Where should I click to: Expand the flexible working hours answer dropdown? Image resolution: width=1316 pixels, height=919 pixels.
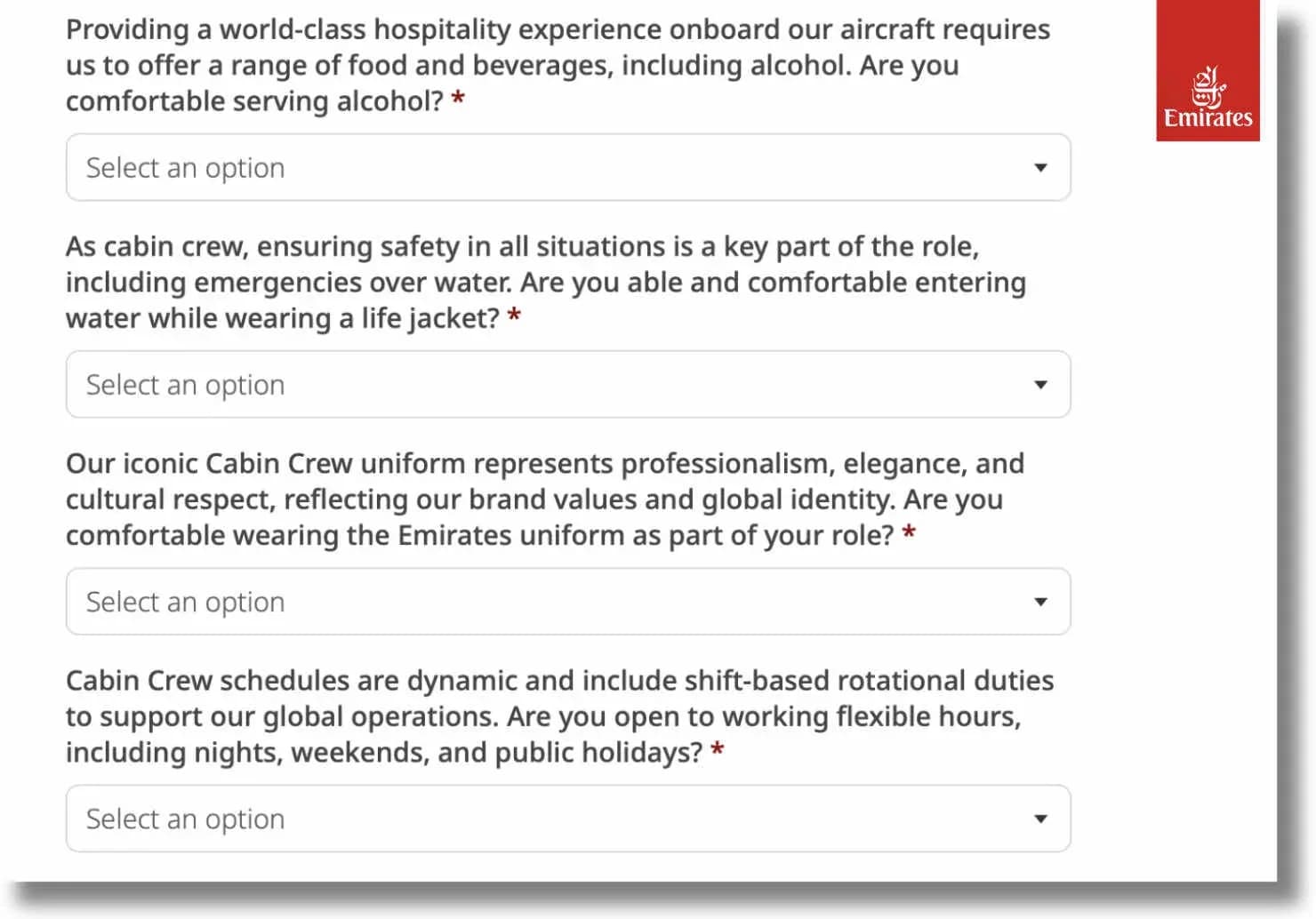567,819
